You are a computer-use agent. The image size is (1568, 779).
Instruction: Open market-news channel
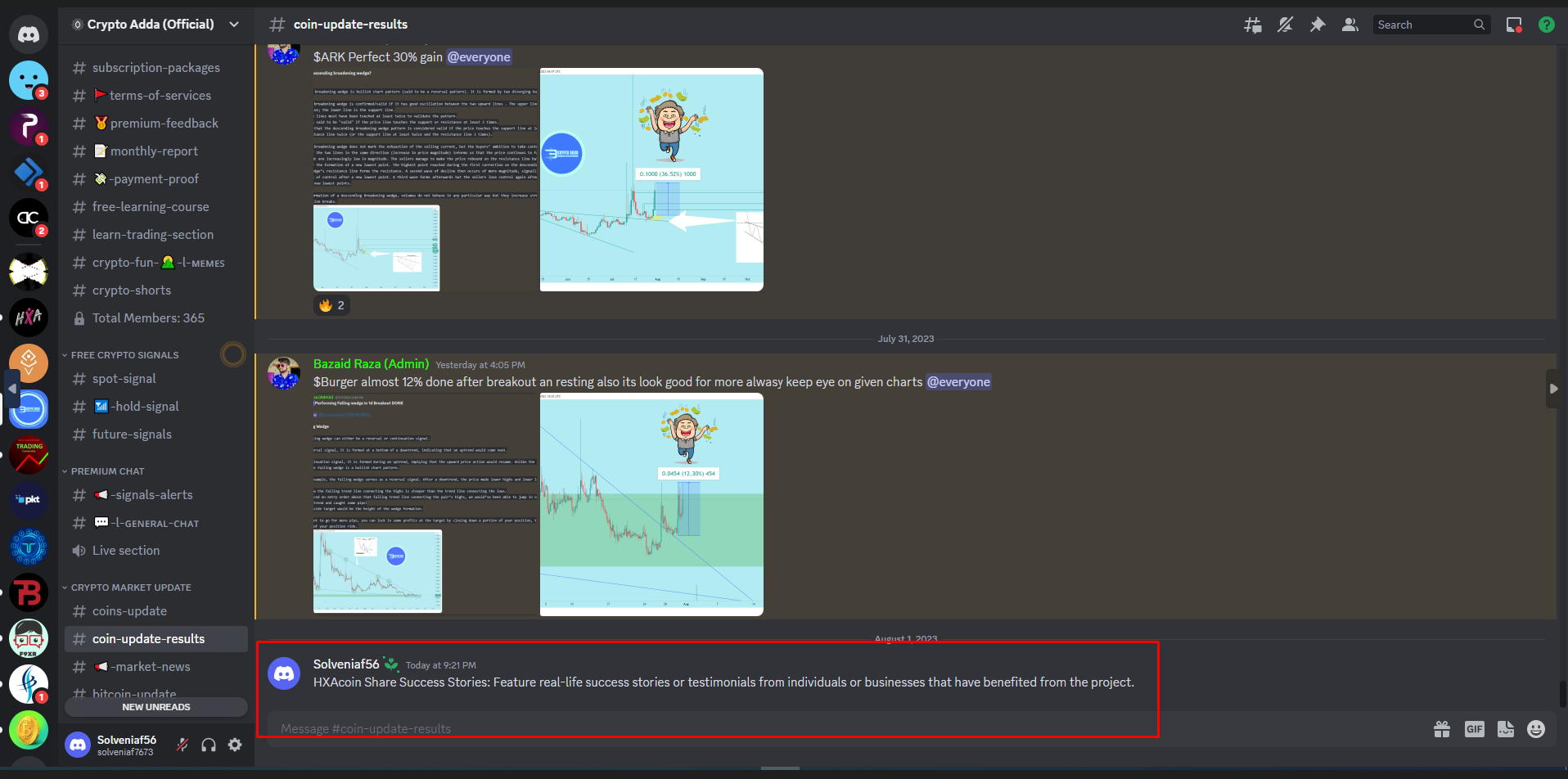click(x=155, y=667)
